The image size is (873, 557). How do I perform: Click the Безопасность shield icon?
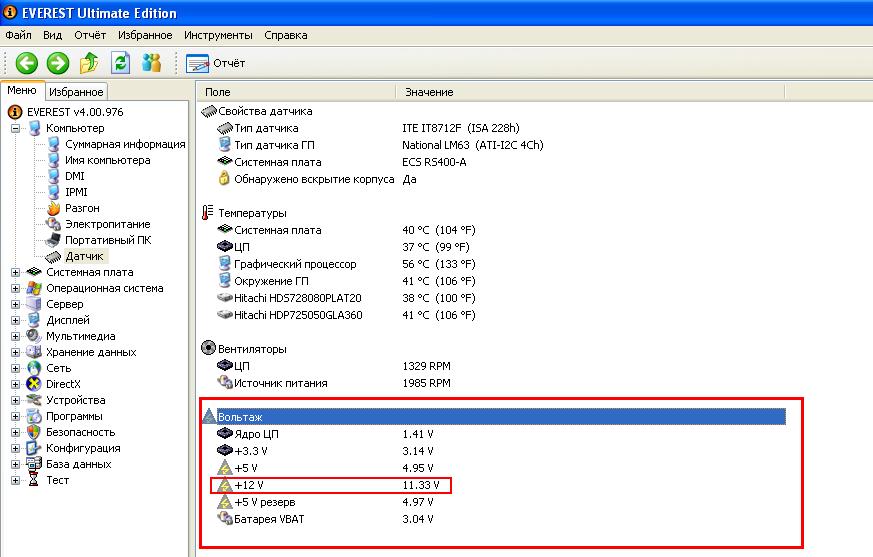pyautogui.click(x=34, y=432)
